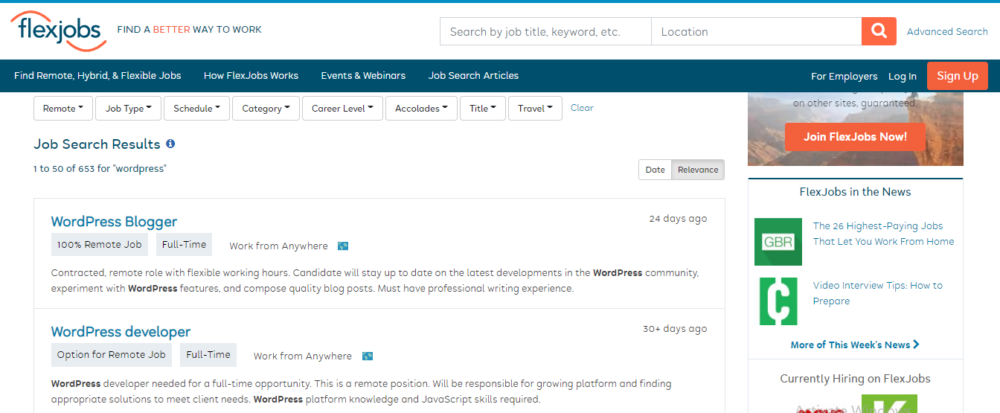
Task: Read the Video Interview Tips article
Action: tap(878, 293)
